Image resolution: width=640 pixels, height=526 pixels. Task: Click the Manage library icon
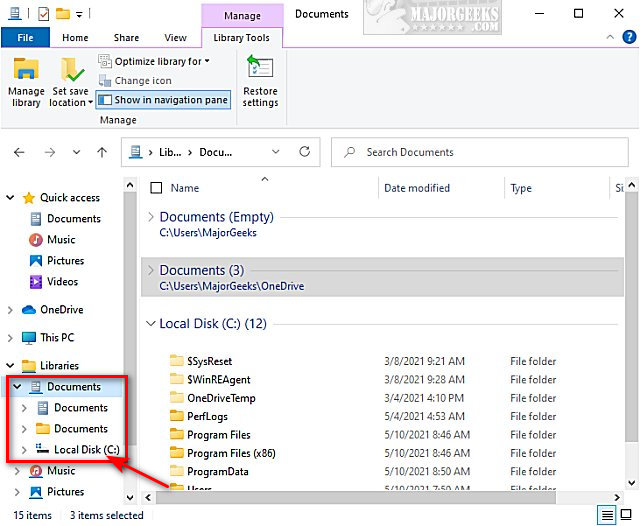[x=26, y=81]
